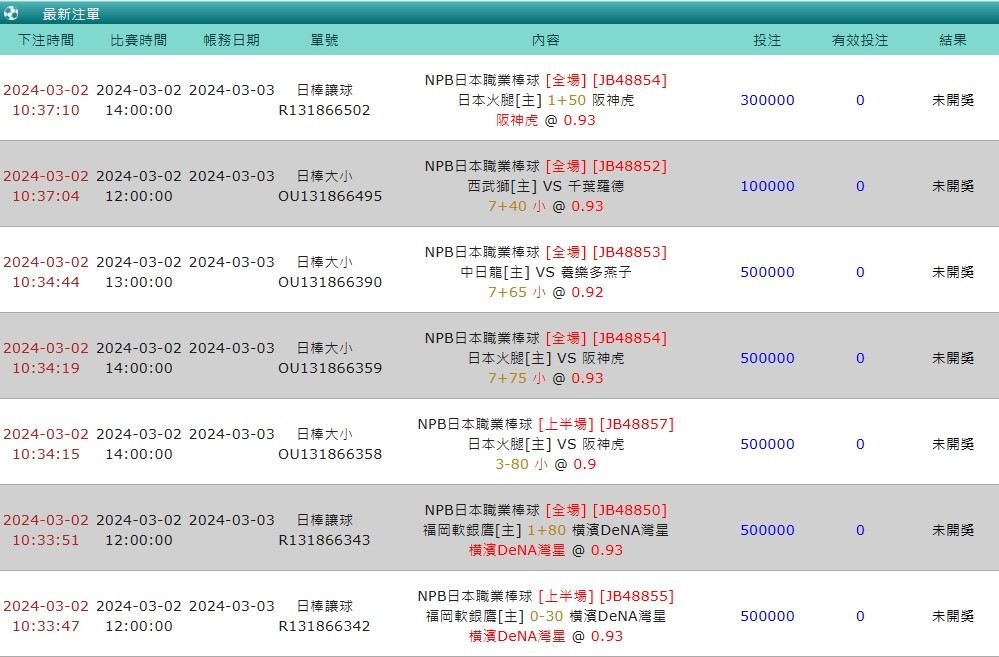
Task: Click 福岡軟銀鷹[主] 0-30 橫濱DeNA灣星 matchup
Action: 546,616
